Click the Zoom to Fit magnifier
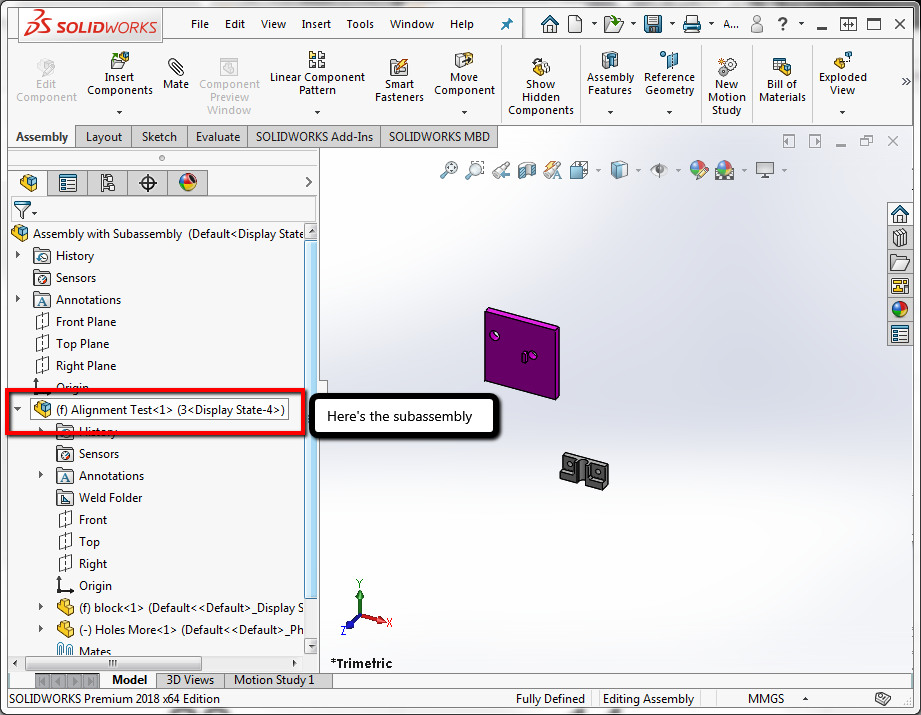This screenshot has width=921, height=715. click(449, 170)
